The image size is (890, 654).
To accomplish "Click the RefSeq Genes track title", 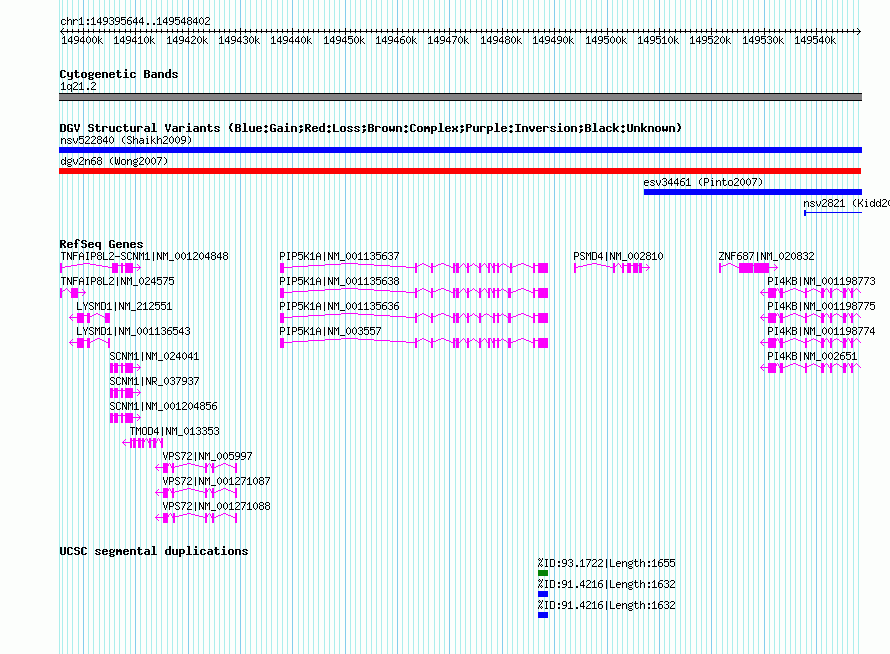I will [x=101, y=244].
